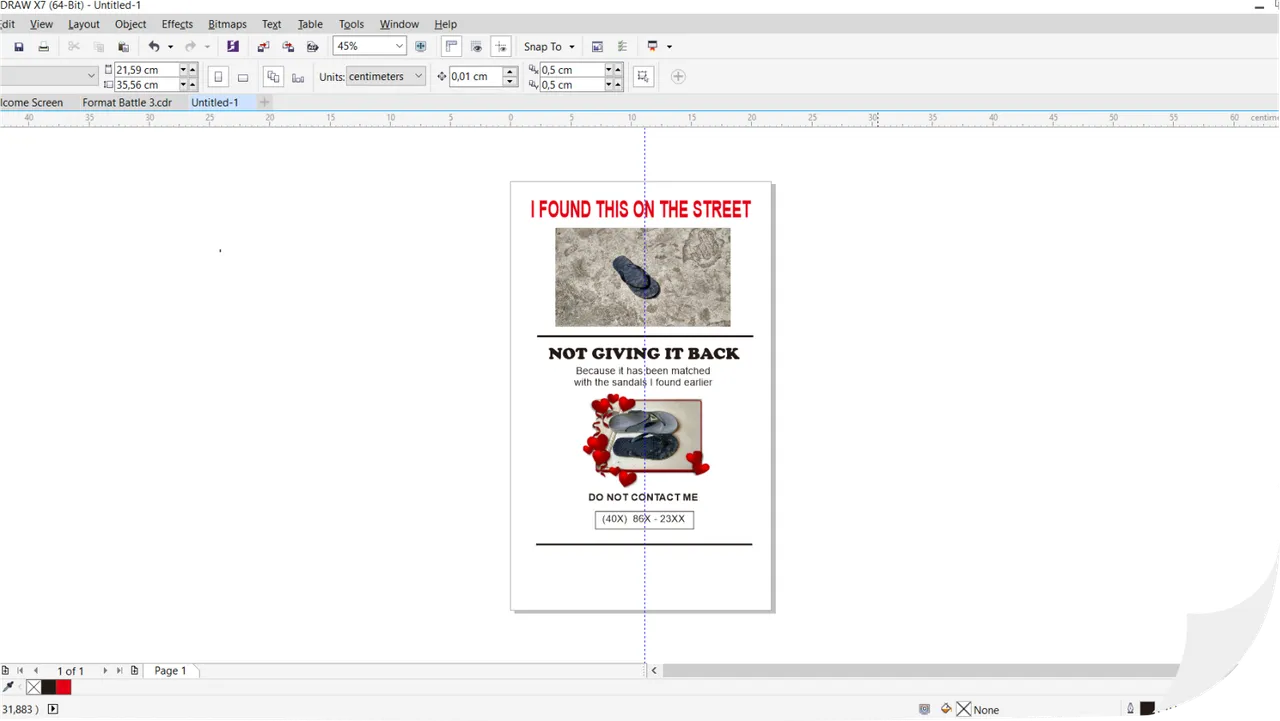This screenshot has height=721, width=1280.
Task: Open the Tools menu
Action: 351,24
